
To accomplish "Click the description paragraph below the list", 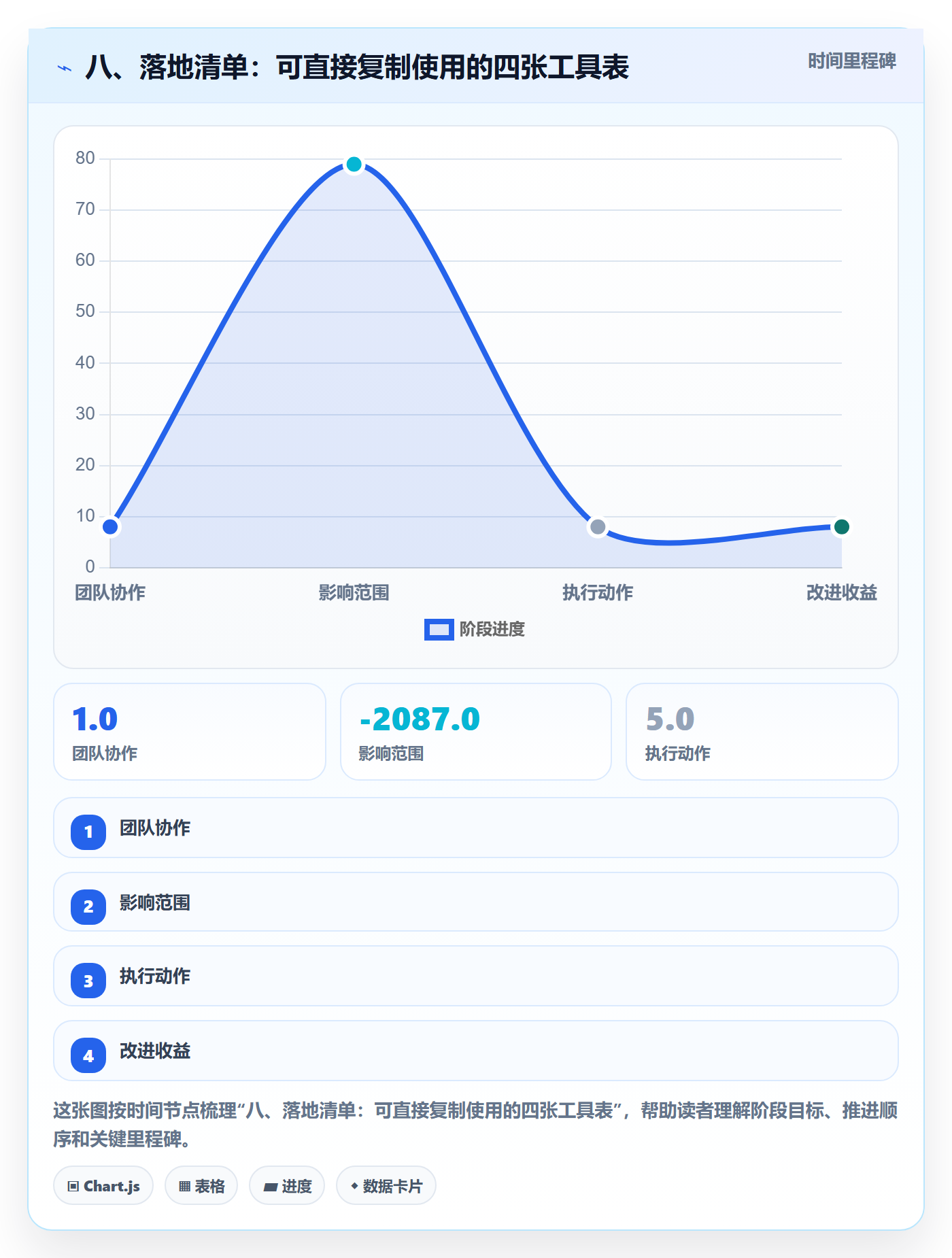I will tap(475, 1125).
